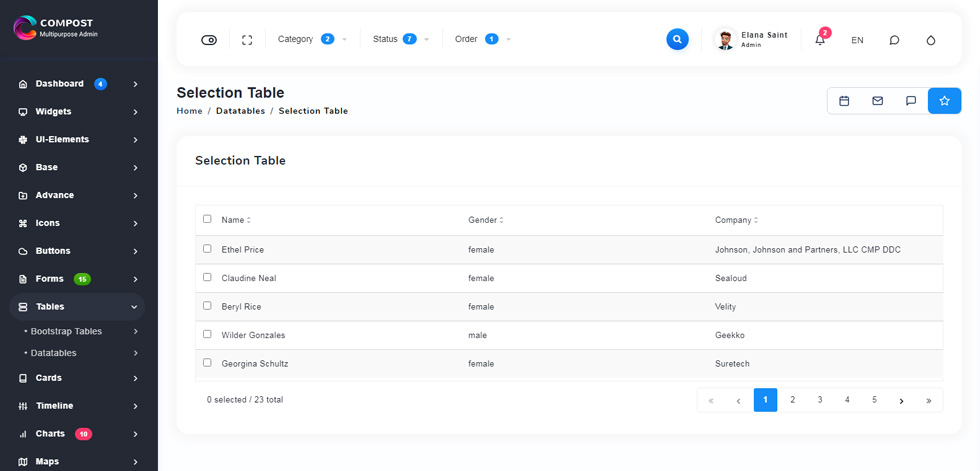Screen dimensions: 980x471
Task: Click company cell 'Sealoud'
Action: 731,278
